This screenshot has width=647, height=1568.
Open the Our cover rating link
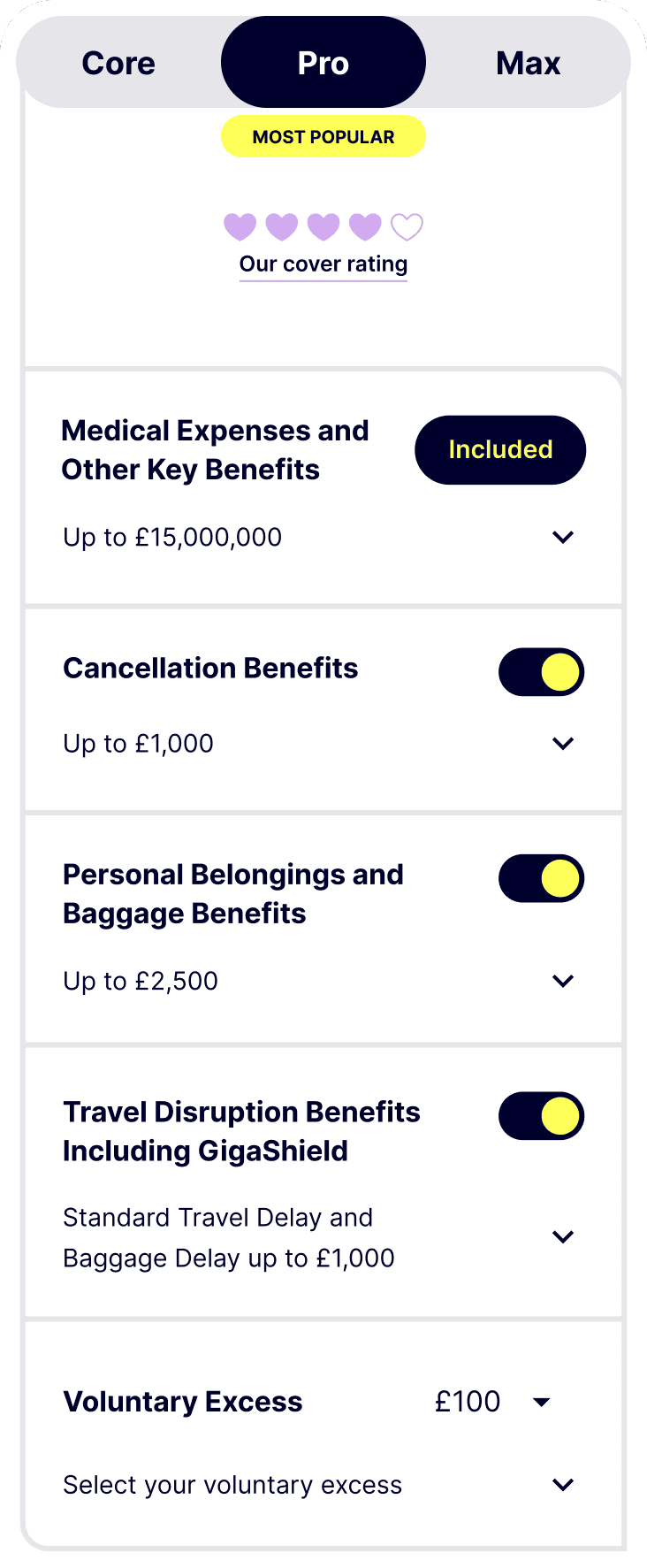[323, 264]
